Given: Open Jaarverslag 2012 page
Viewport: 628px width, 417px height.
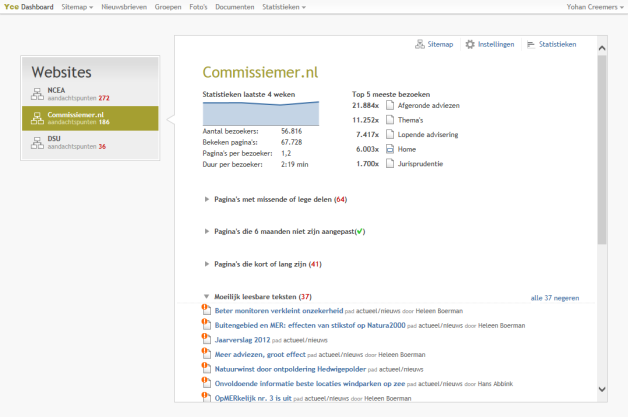Looking at the screenshot, I should (242, 340).
